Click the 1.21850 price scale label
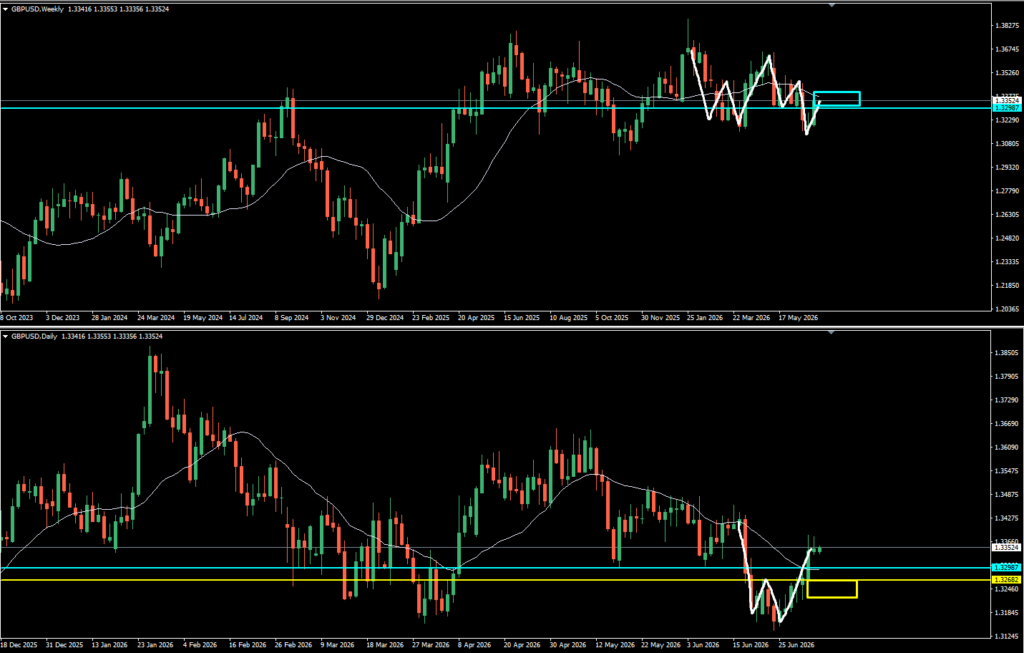This screenshot has width=1024, height=653. click(1007, 285)
